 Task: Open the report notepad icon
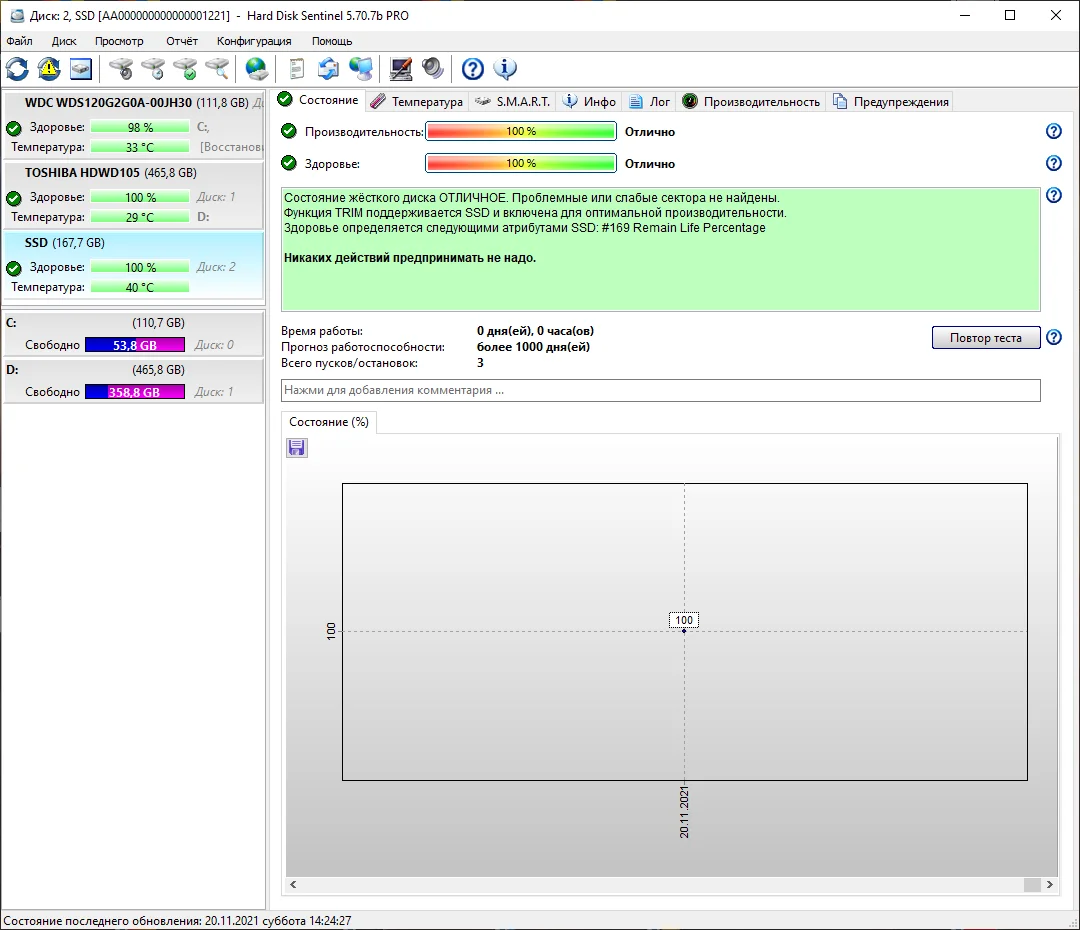click(x=296, y=69)
